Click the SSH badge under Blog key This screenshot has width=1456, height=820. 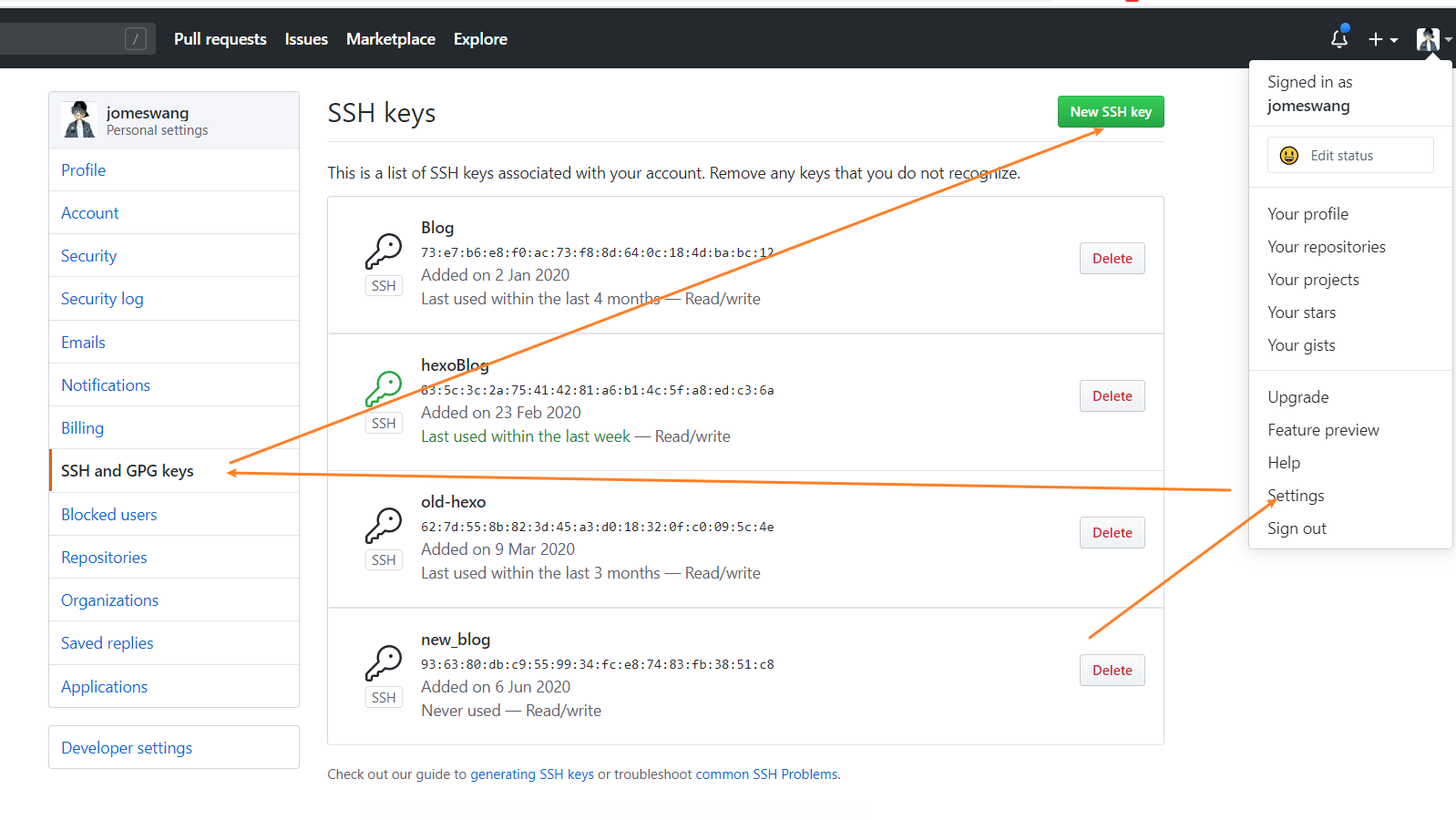click(x=384, y=286)
